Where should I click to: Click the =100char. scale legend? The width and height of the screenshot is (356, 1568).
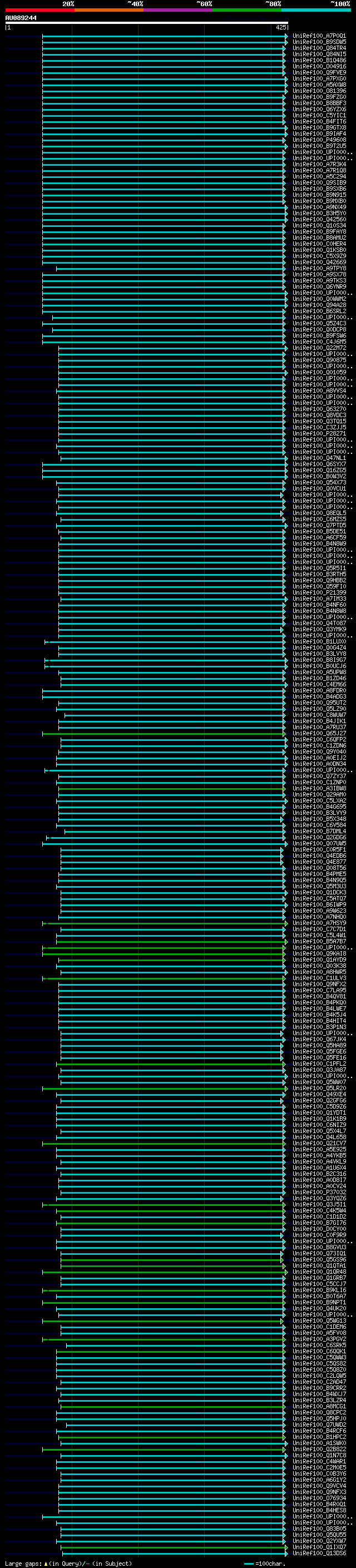coord(264,1564)
